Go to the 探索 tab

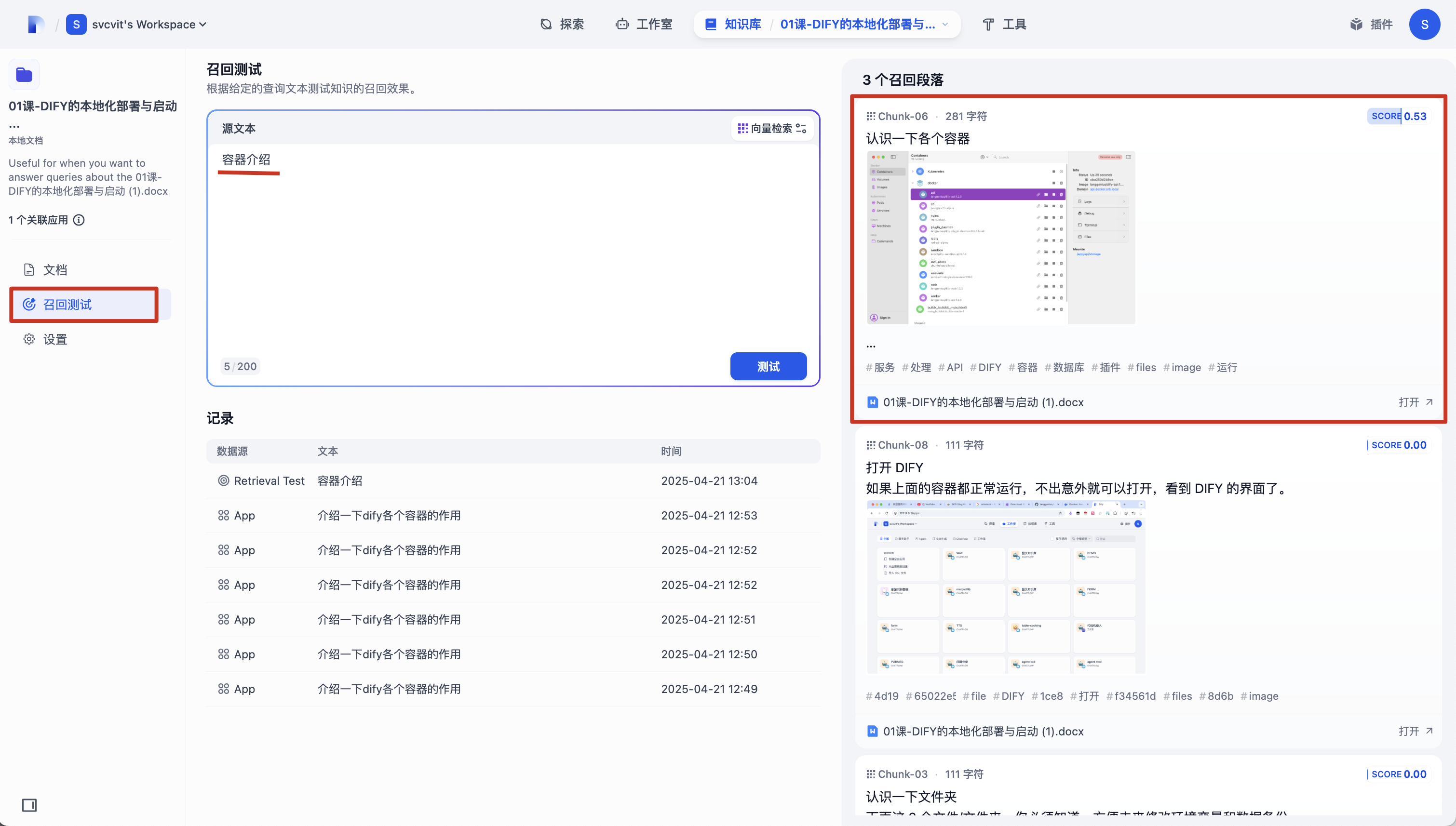(562, 25)
